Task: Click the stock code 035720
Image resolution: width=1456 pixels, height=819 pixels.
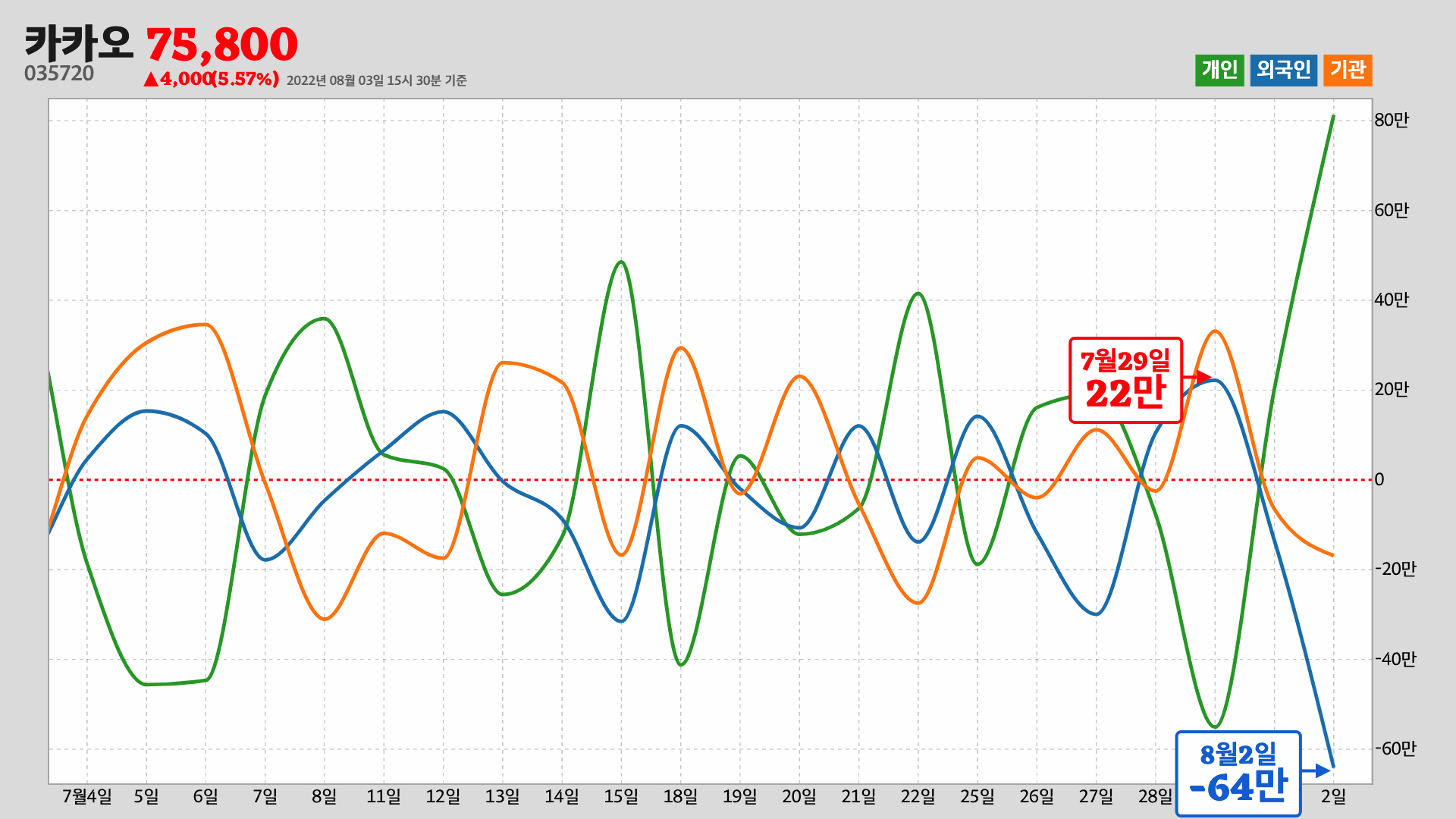Action: click(59, 74)
